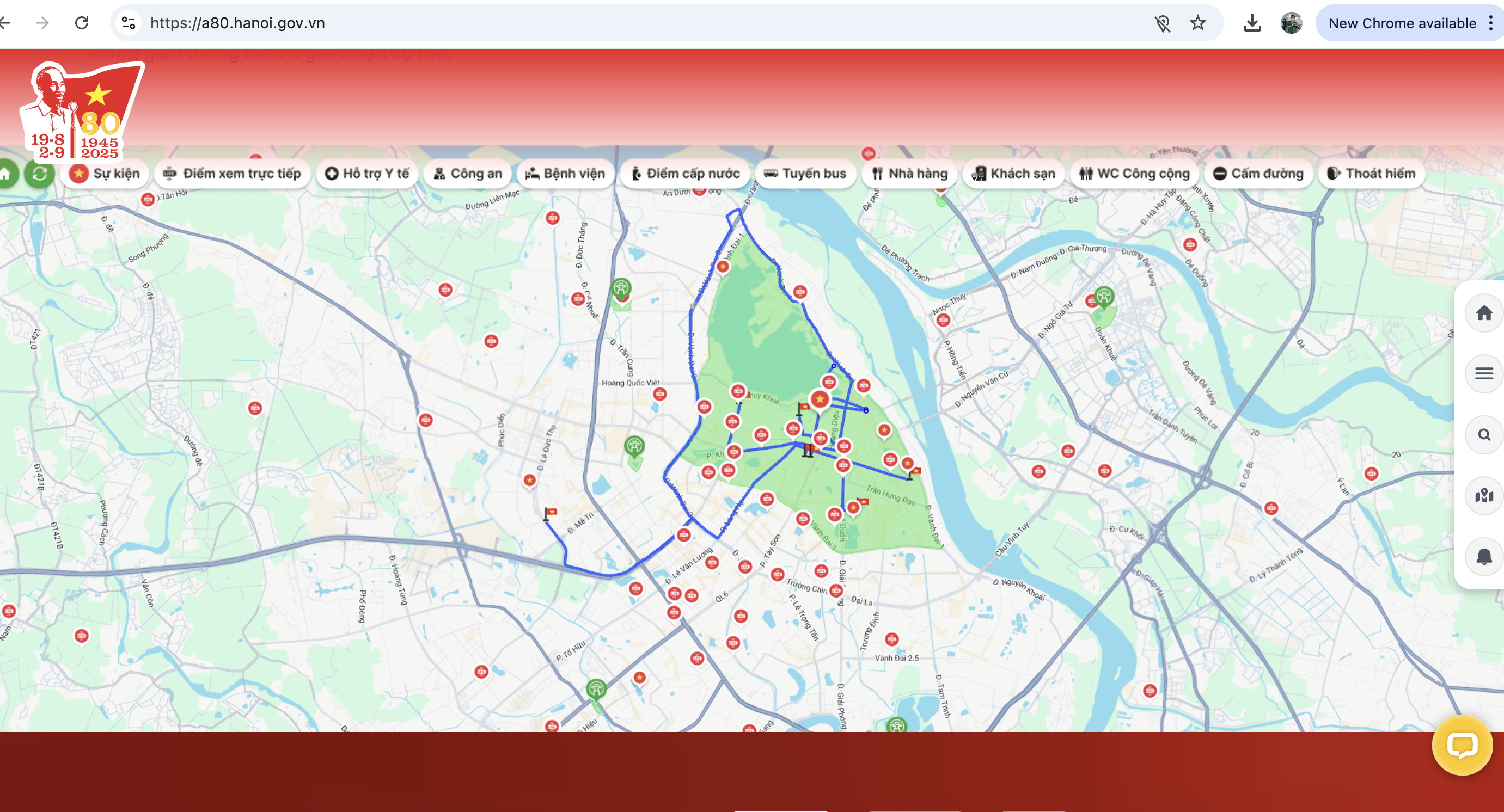The image size is (1504, 812).
Task: Click the home icon in right sidebar
Action: pos(1483,313)
